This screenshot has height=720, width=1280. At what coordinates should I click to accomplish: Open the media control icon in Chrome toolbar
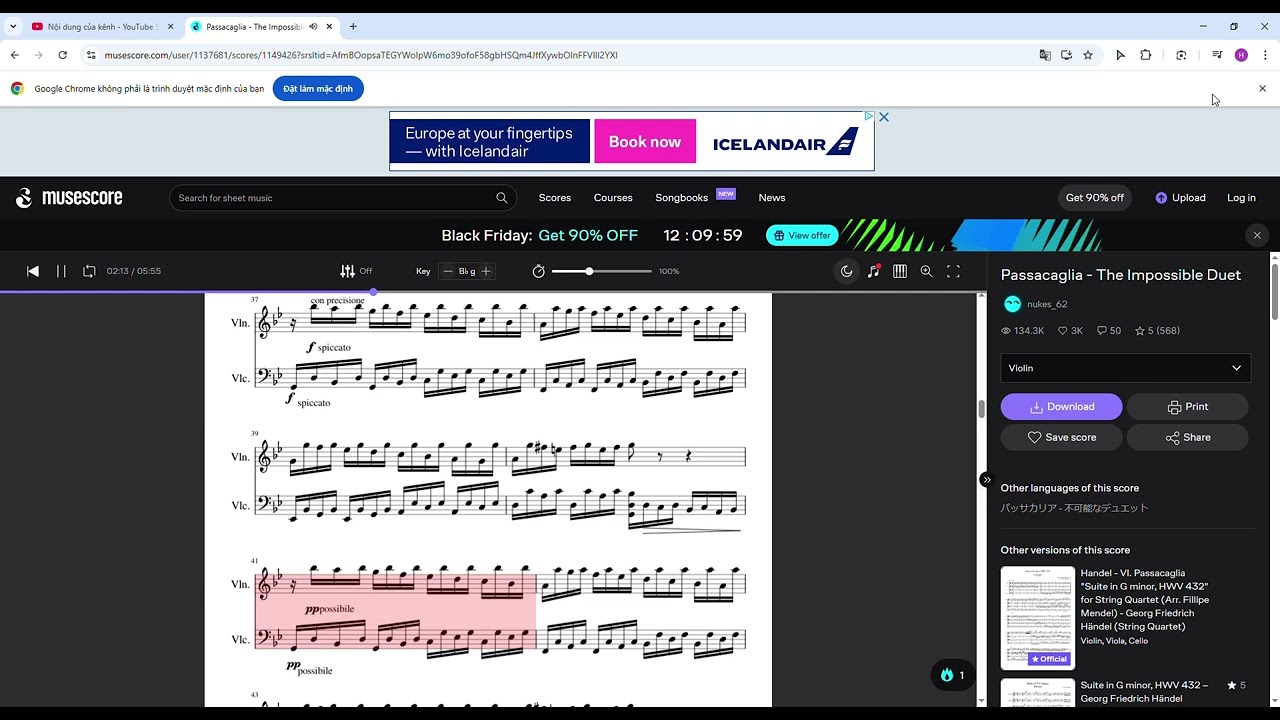tap(1217, 55)
